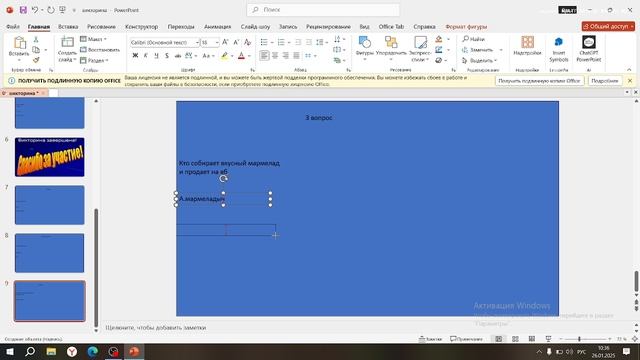
Task: Justify the text alignment
Action: point(296,56)
